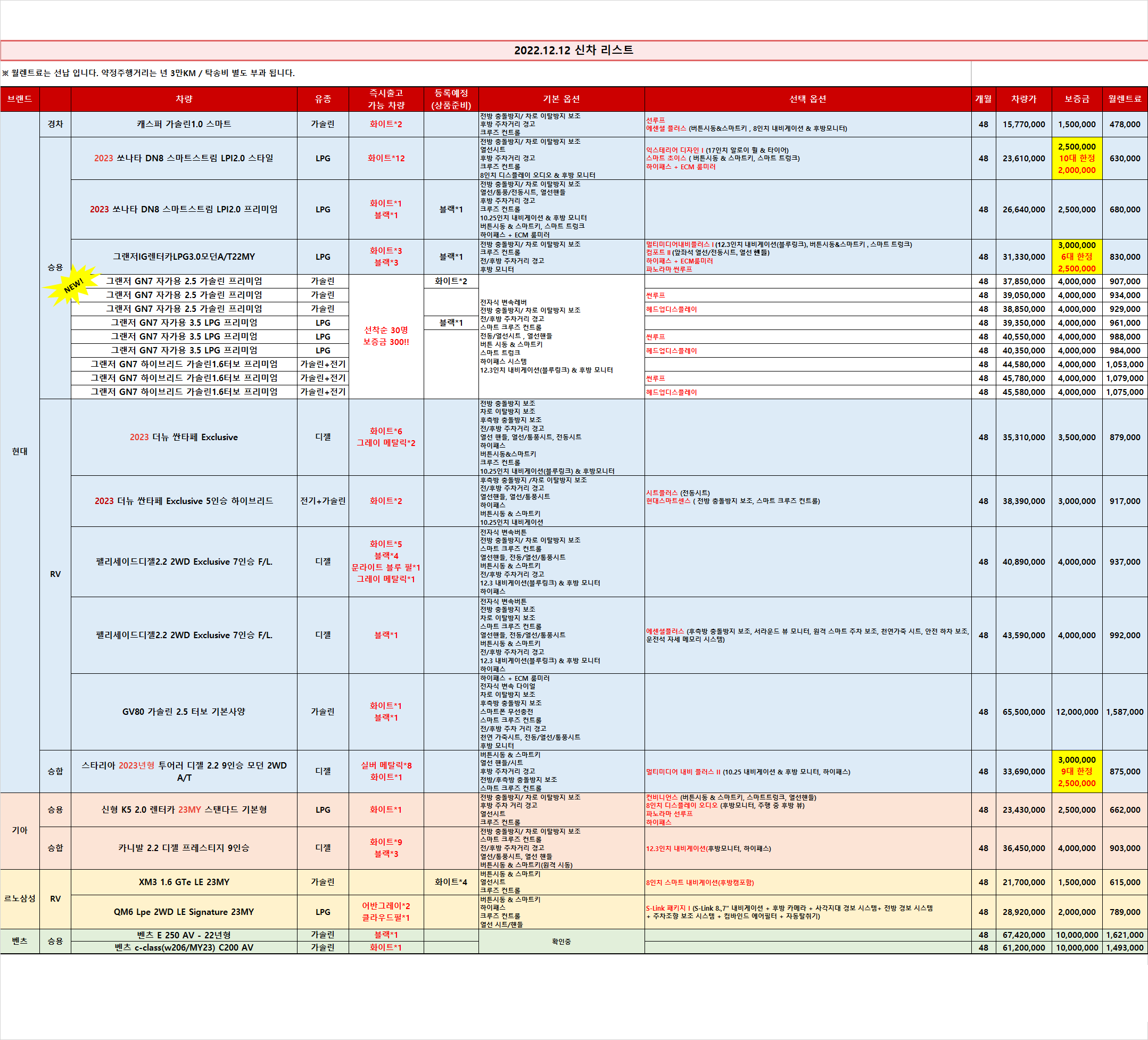The image size is (1148, 1040).
Task: Click the '전기+가솔린' fuel cell
Action: pyautogui.click(x=323, y=501)
